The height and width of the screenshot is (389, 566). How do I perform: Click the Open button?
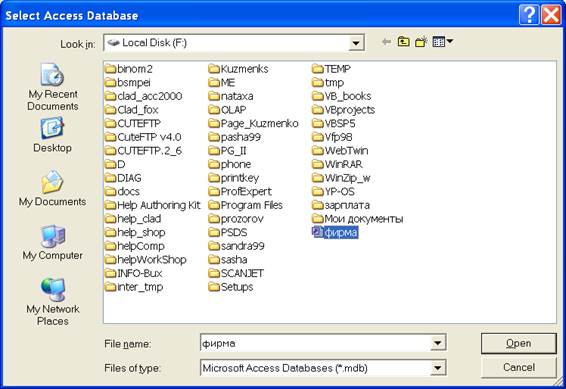[518, 343]
